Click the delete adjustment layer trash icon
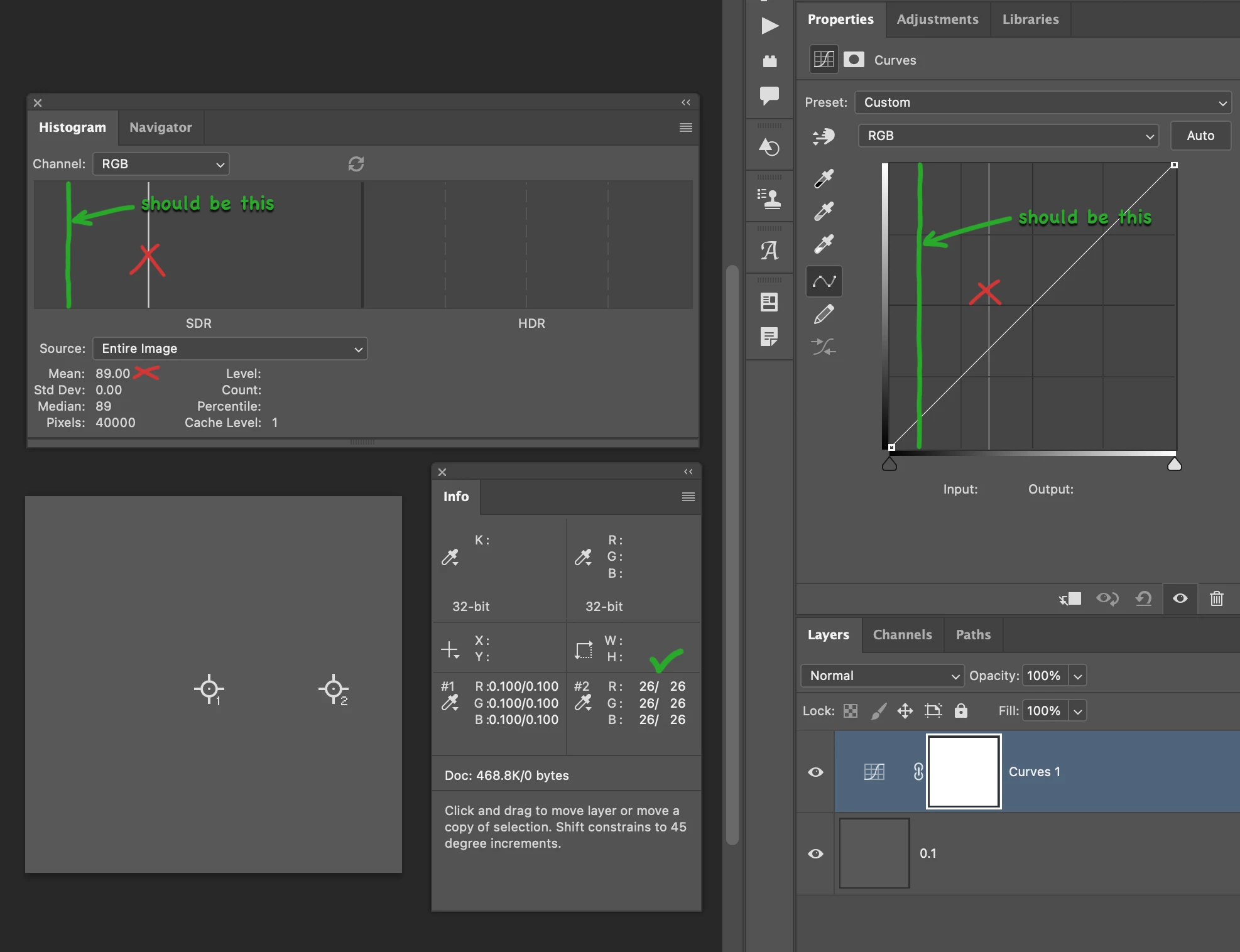The image size is (1240, 952). coord(1216,598)
